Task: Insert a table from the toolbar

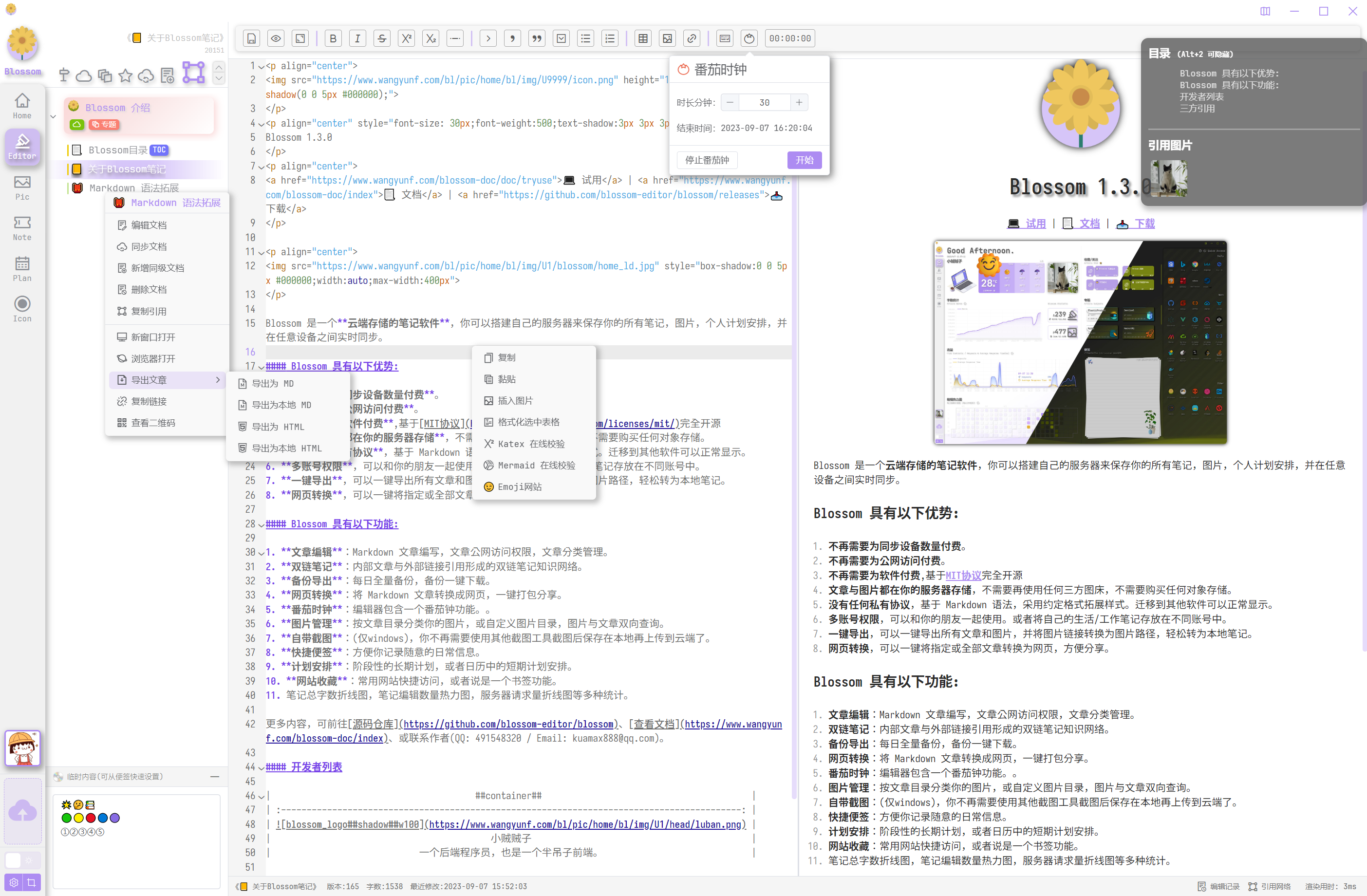Action: point(643,38)
